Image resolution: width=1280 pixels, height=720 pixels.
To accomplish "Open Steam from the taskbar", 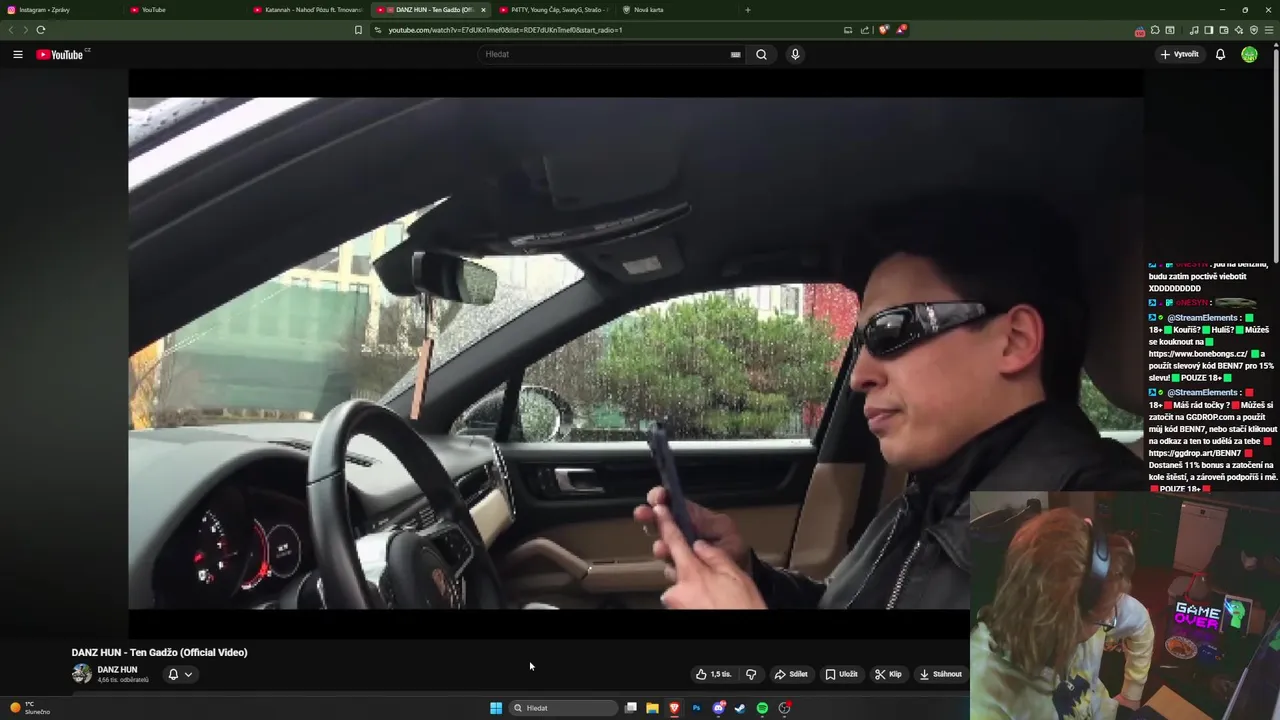I will (740, 708).
